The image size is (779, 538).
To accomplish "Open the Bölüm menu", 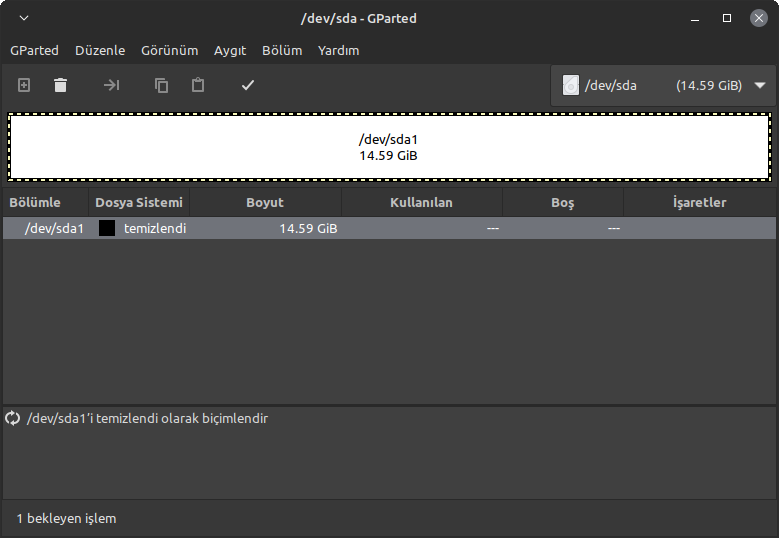I will pyautogui.click(x=282, y=51).
